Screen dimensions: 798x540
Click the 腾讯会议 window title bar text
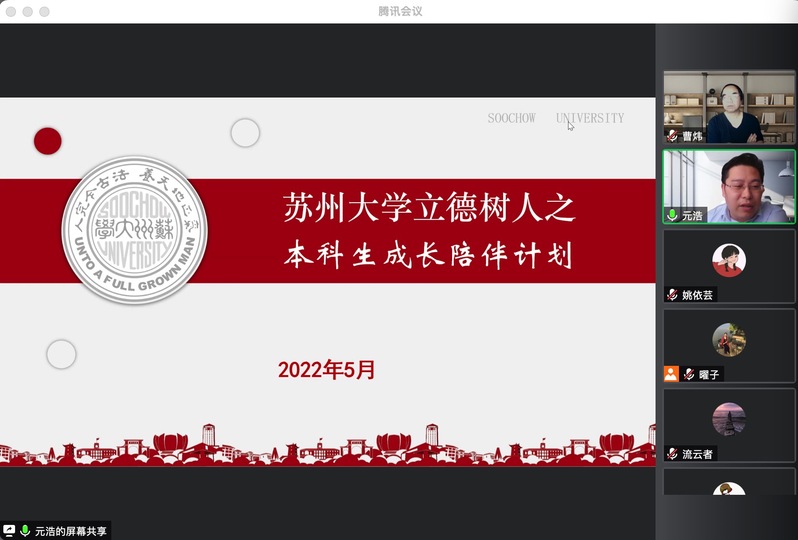pyautogui.click(x=400, y=11)
